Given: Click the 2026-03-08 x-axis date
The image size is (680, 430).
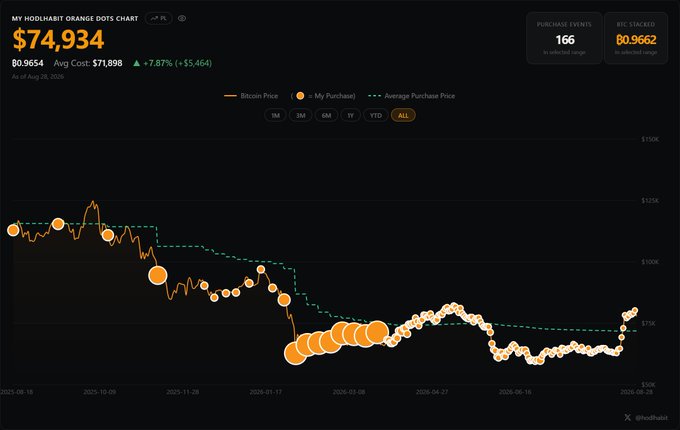Looking at the screenshot, I should pos(349,392).
